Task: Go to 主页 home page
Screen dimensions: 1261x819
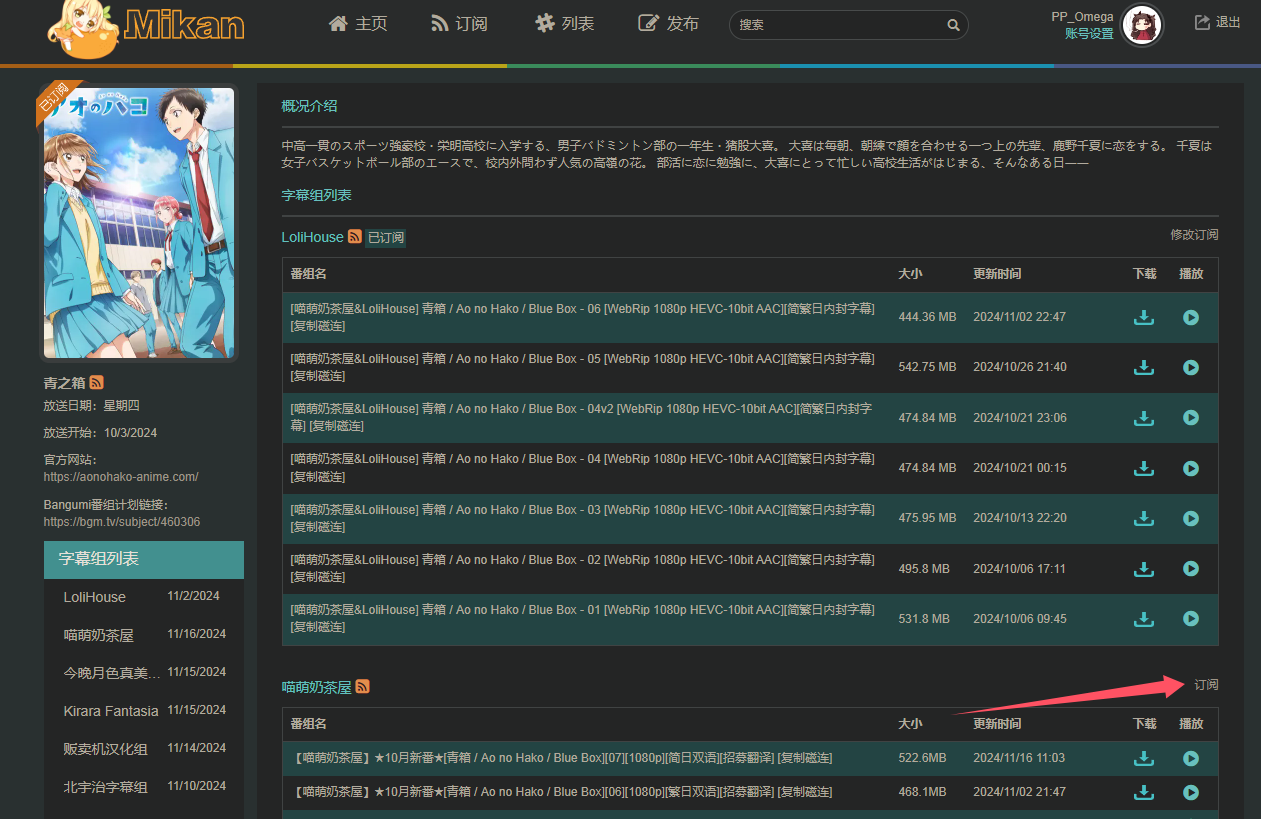Action: [358, 23]
